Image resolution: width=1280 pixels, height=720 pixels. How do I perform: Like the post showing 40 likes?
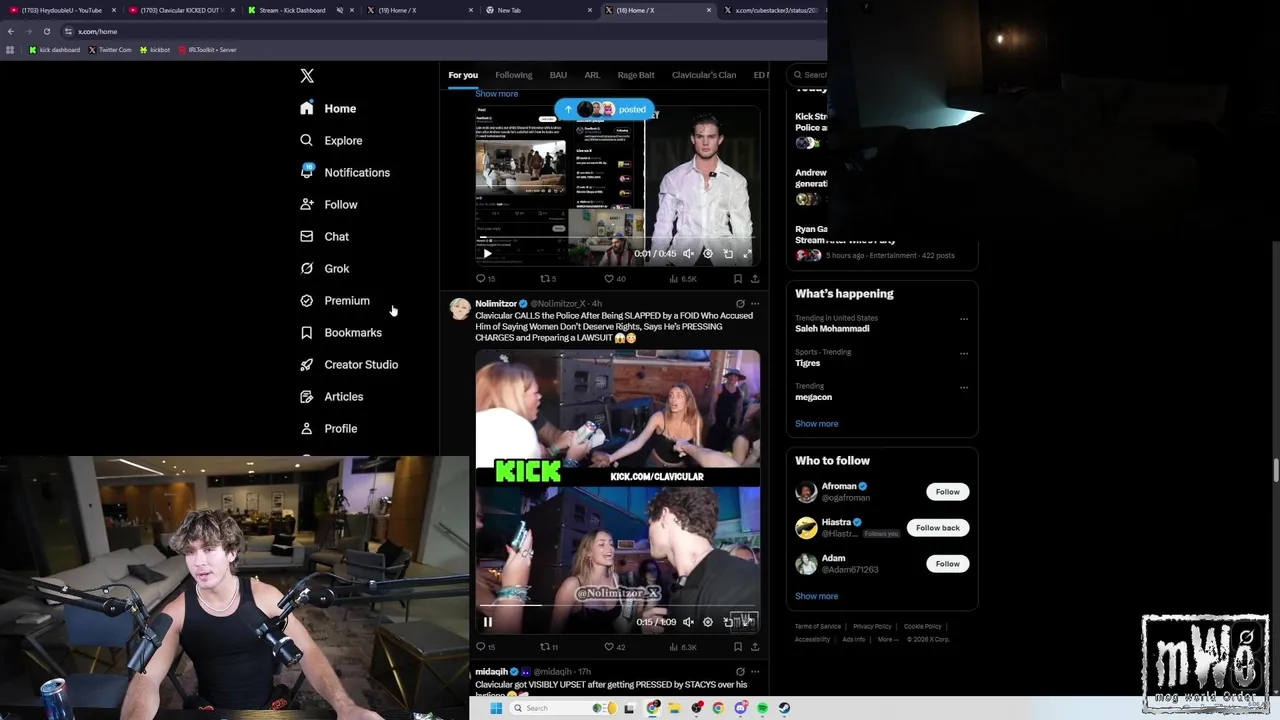(x=614, y=279)
